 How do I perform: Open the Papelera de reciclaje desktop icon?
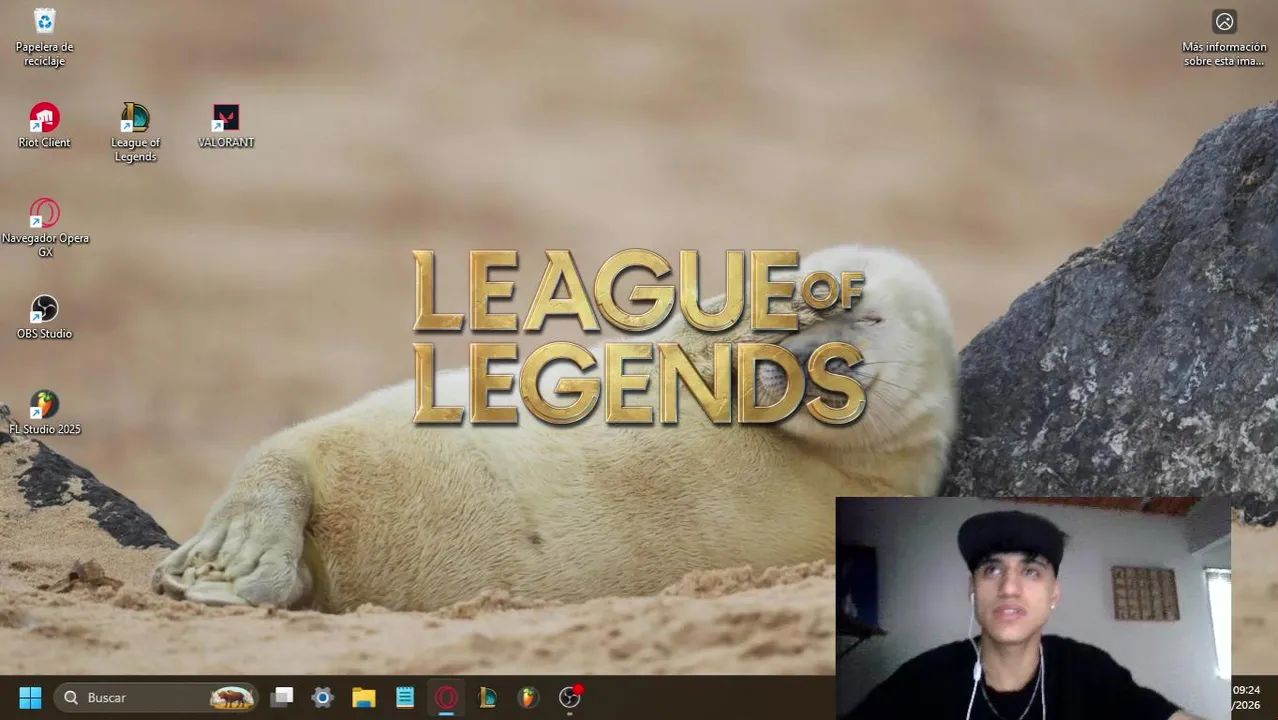tap(45, 38)
